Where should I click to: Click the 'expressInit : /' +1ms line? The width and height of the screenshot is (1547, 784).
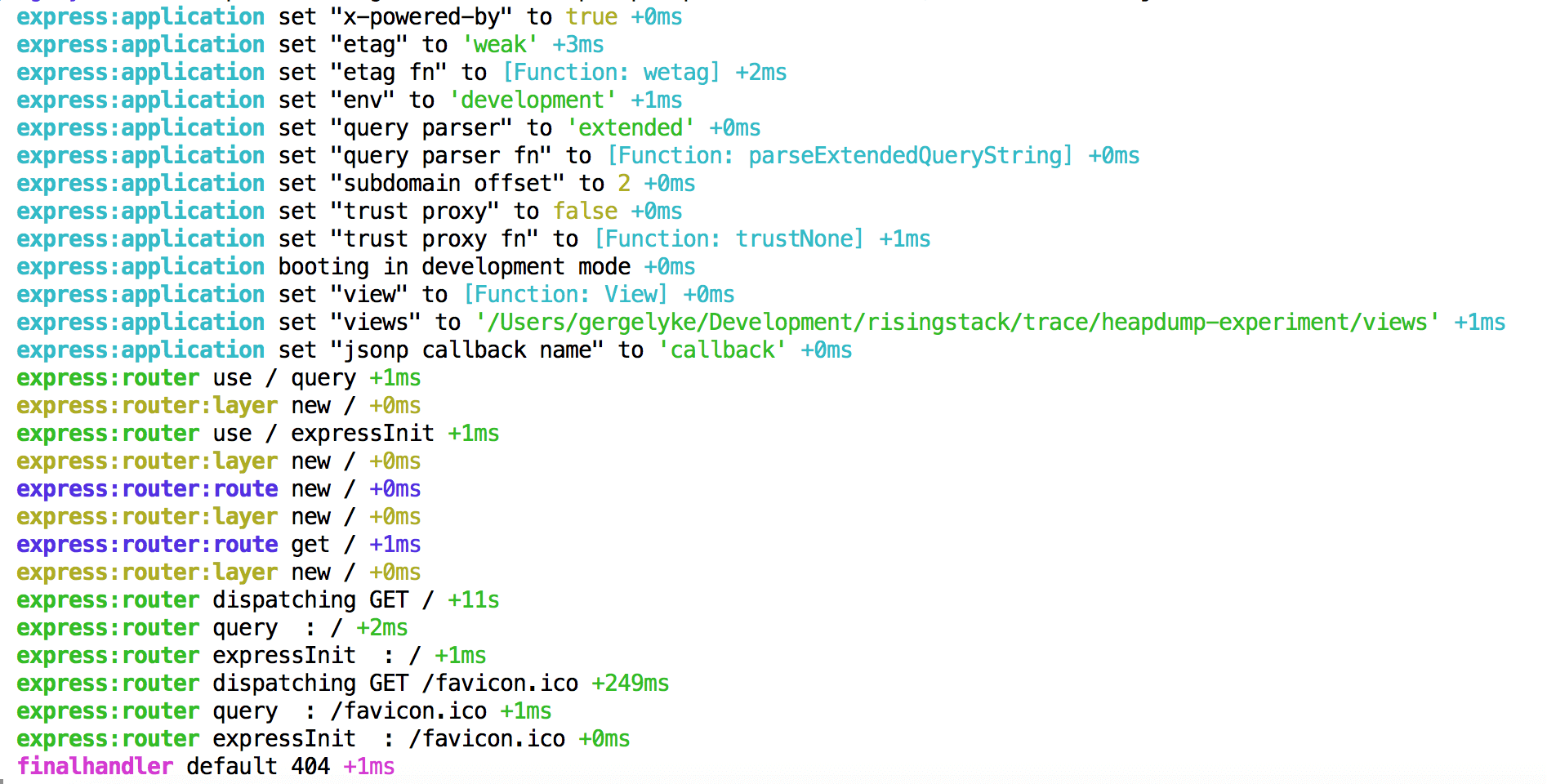(x=252, y=656)
